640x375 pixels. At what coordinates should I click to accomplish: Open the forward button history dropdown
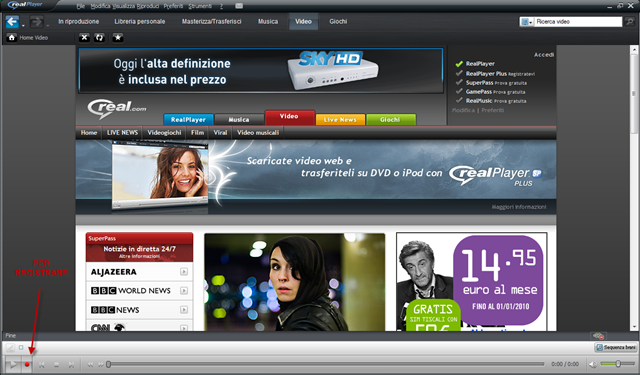pos(47,25)
